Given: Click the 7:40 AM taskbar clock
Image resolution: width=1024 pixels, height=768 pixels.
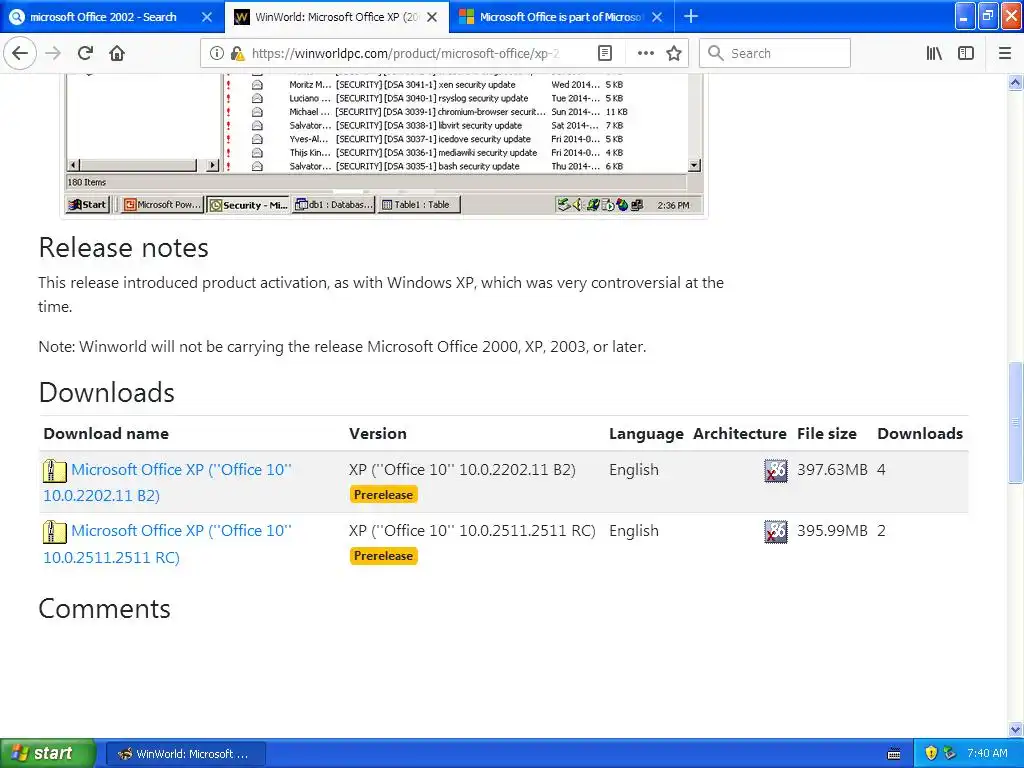Looking at the screenshot, I should 987,753.
